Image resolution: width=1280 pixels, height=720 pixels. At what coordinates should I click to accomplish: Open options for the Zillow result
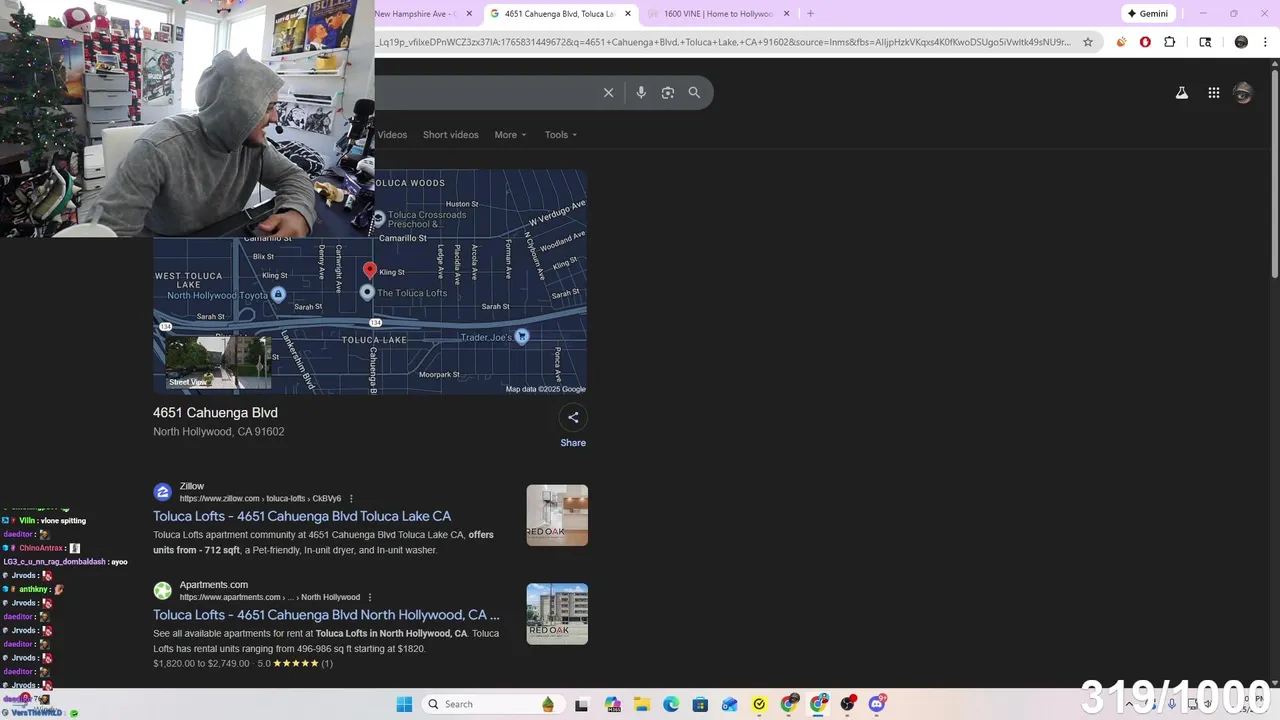351,499
